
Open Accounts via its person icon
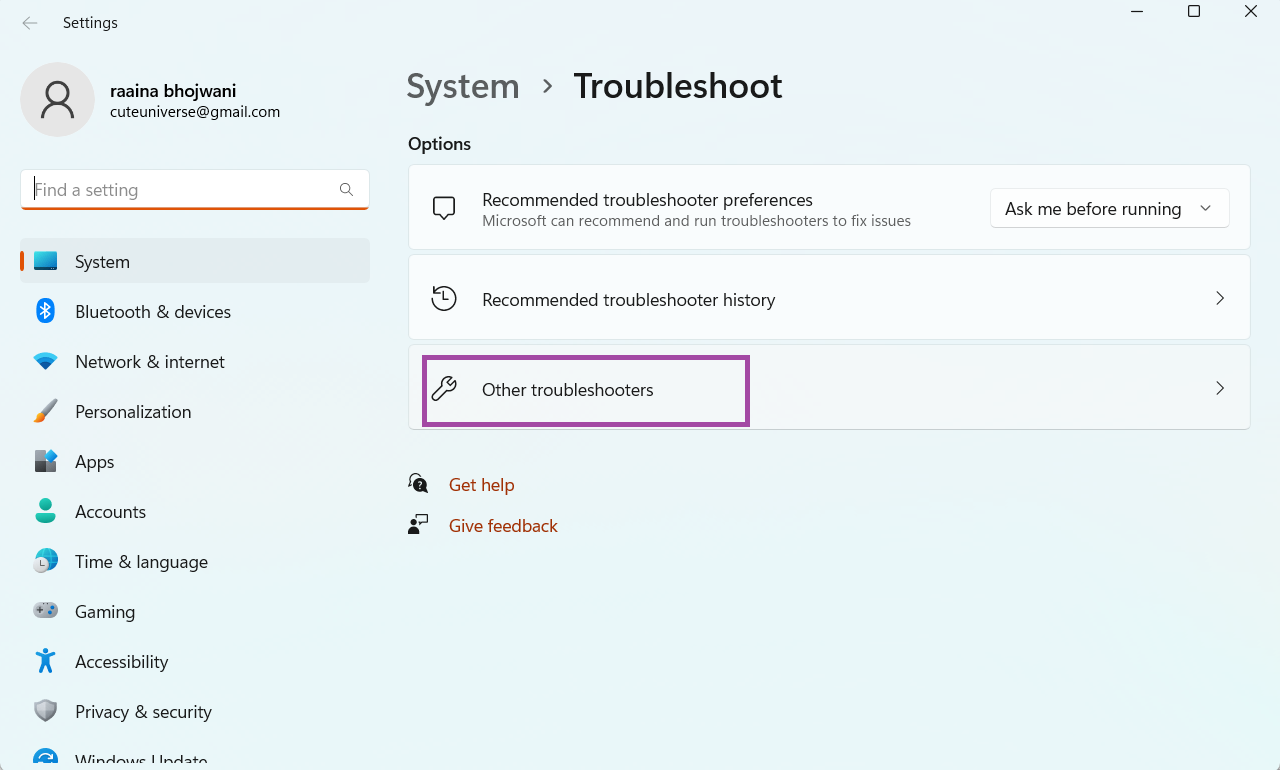pyautogui.click(x=45, y=512)
